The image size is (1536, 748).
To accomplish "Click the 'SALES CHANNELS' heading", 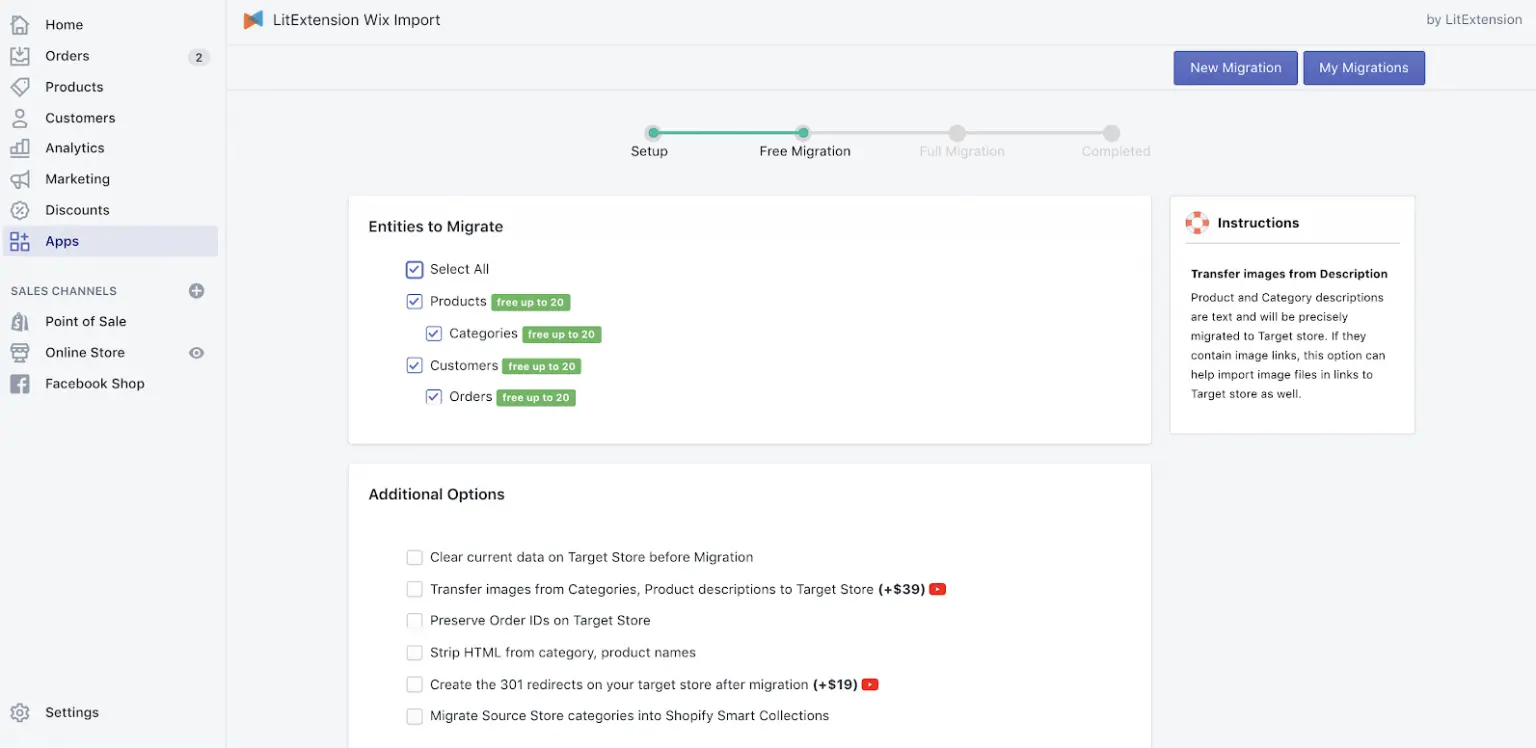I will (x=64, y=291).
